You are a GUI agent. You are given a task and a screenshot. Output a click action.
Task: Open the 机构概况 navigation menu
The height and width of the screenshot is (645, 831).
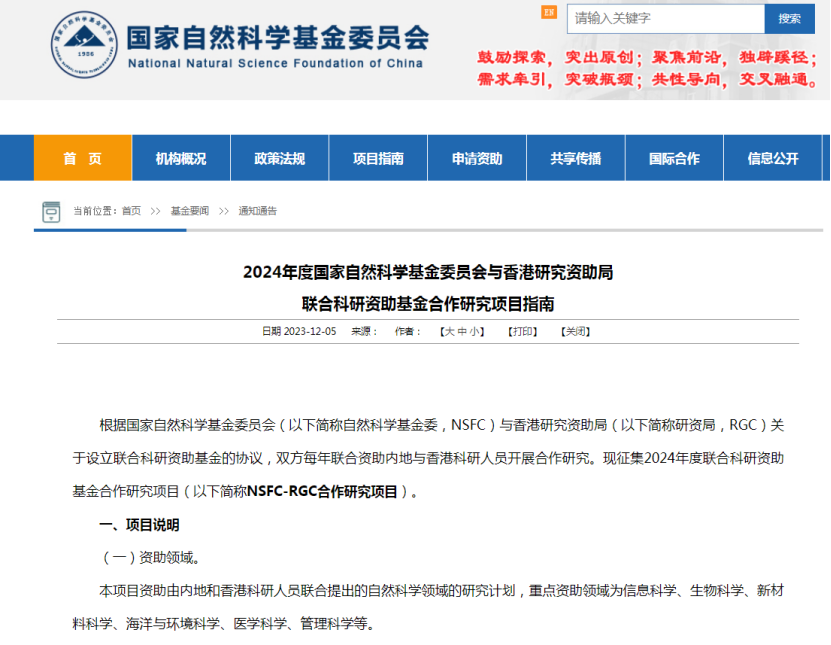tap(181, 158)
